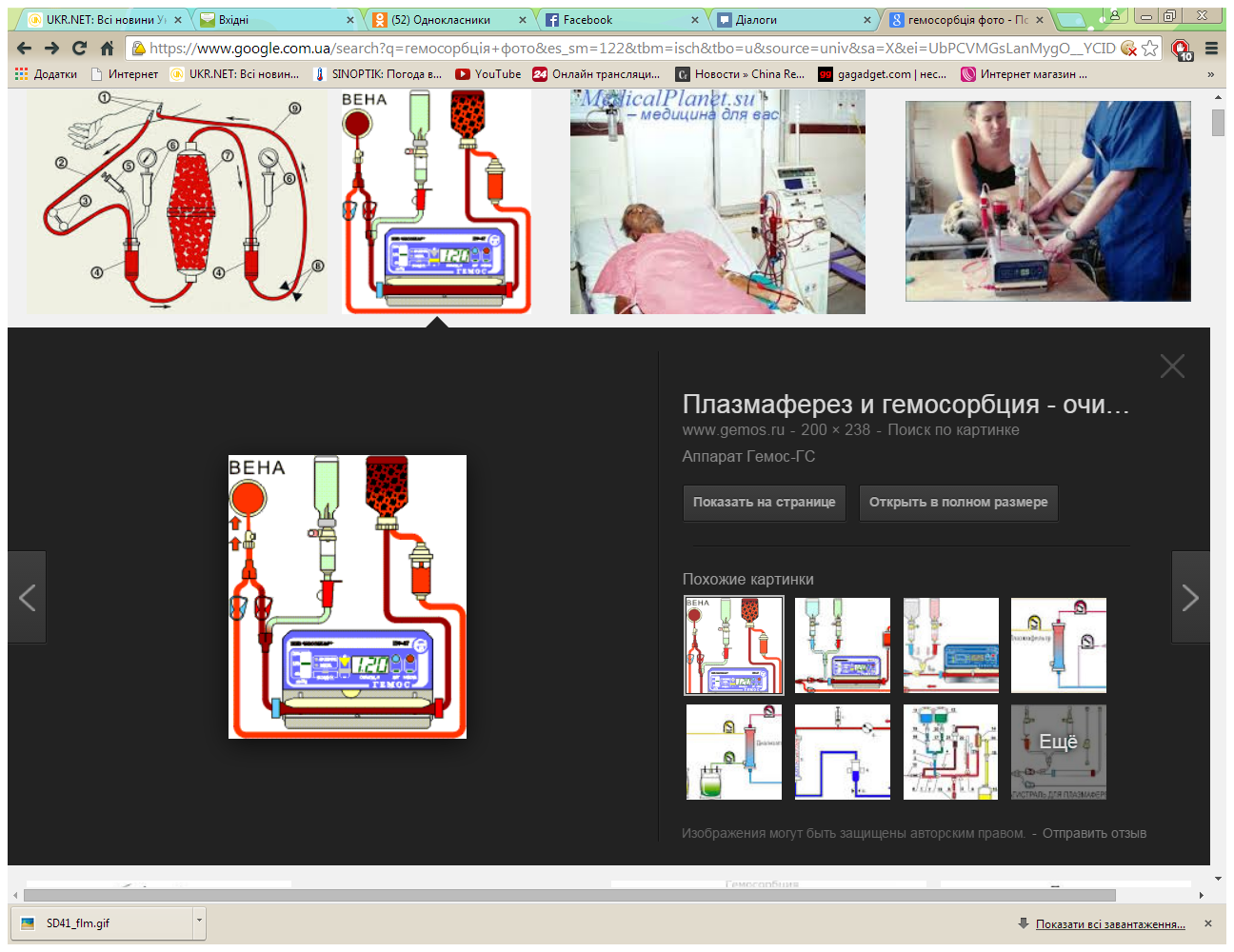The image size is (1234, 952).
Task: Reload the current page
Action: click(x=79, y=48)
